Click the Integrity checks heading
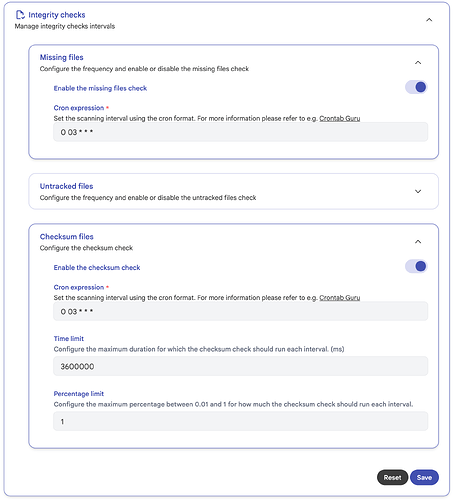Image resolution: width=453 pixels, height=500 pixels. point(57,15)
